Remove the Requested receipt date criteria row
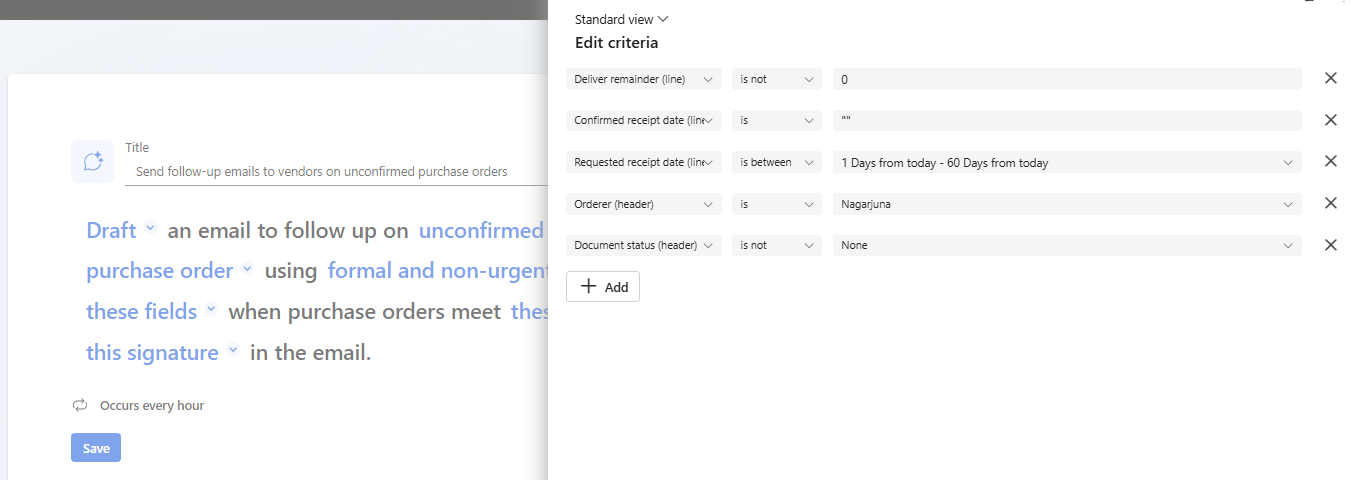This screenshot has height=480, width=1355. point(1330,162)
